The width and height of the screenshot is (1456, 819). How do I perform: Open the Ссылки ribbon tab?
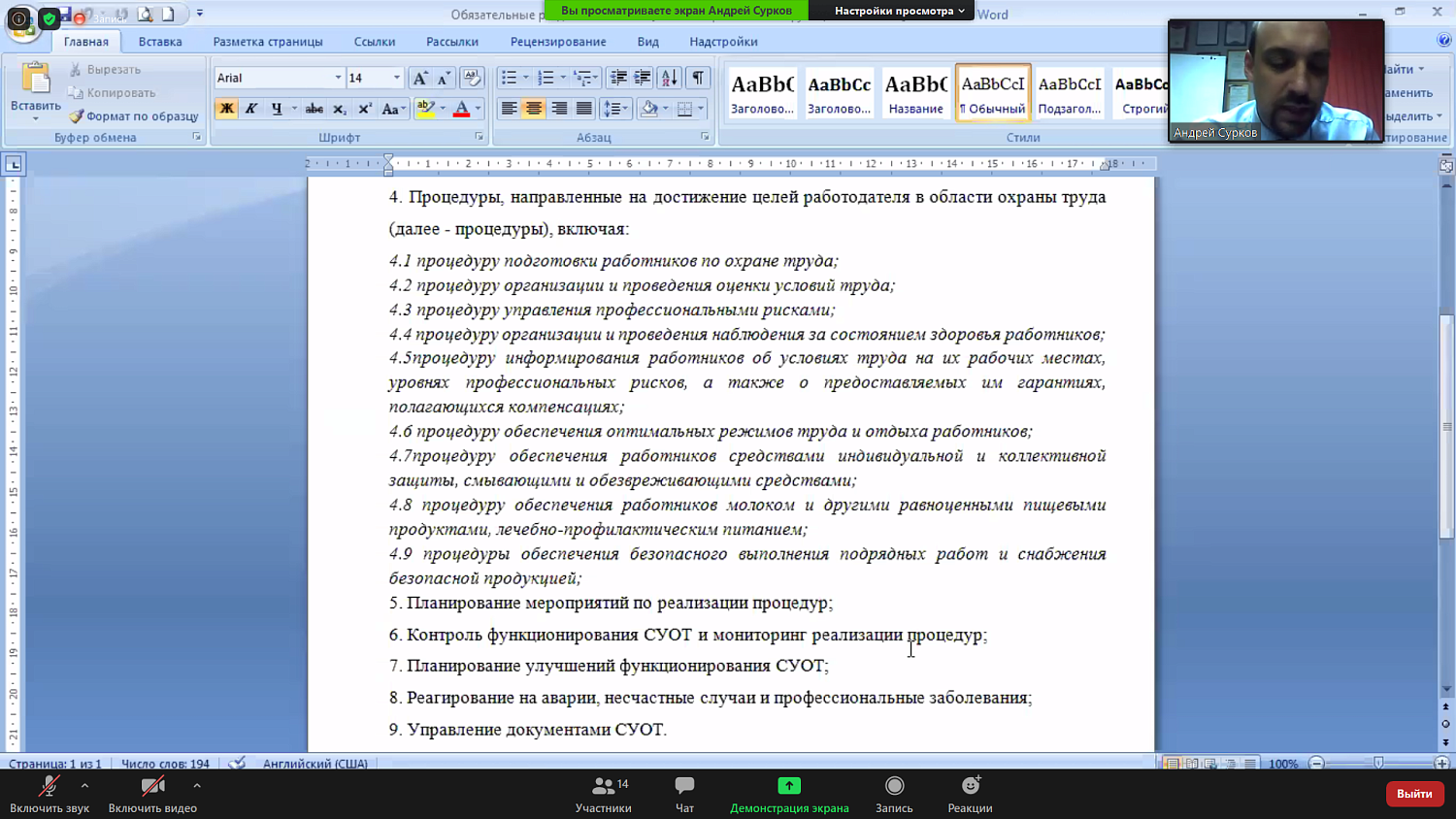point(375,42)
